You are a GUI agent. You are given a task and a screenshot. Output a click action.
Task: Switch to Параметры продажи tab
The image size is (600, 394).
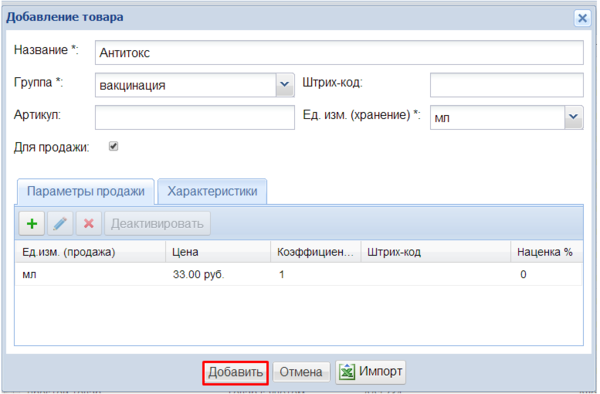(x=86, y=191)
